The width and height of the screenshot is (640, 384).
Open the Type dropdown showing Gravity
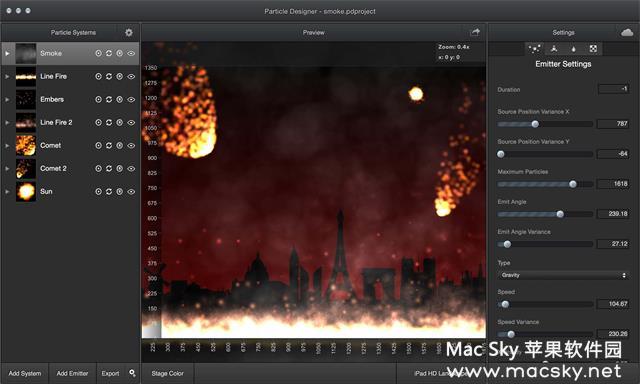[562, 275]
